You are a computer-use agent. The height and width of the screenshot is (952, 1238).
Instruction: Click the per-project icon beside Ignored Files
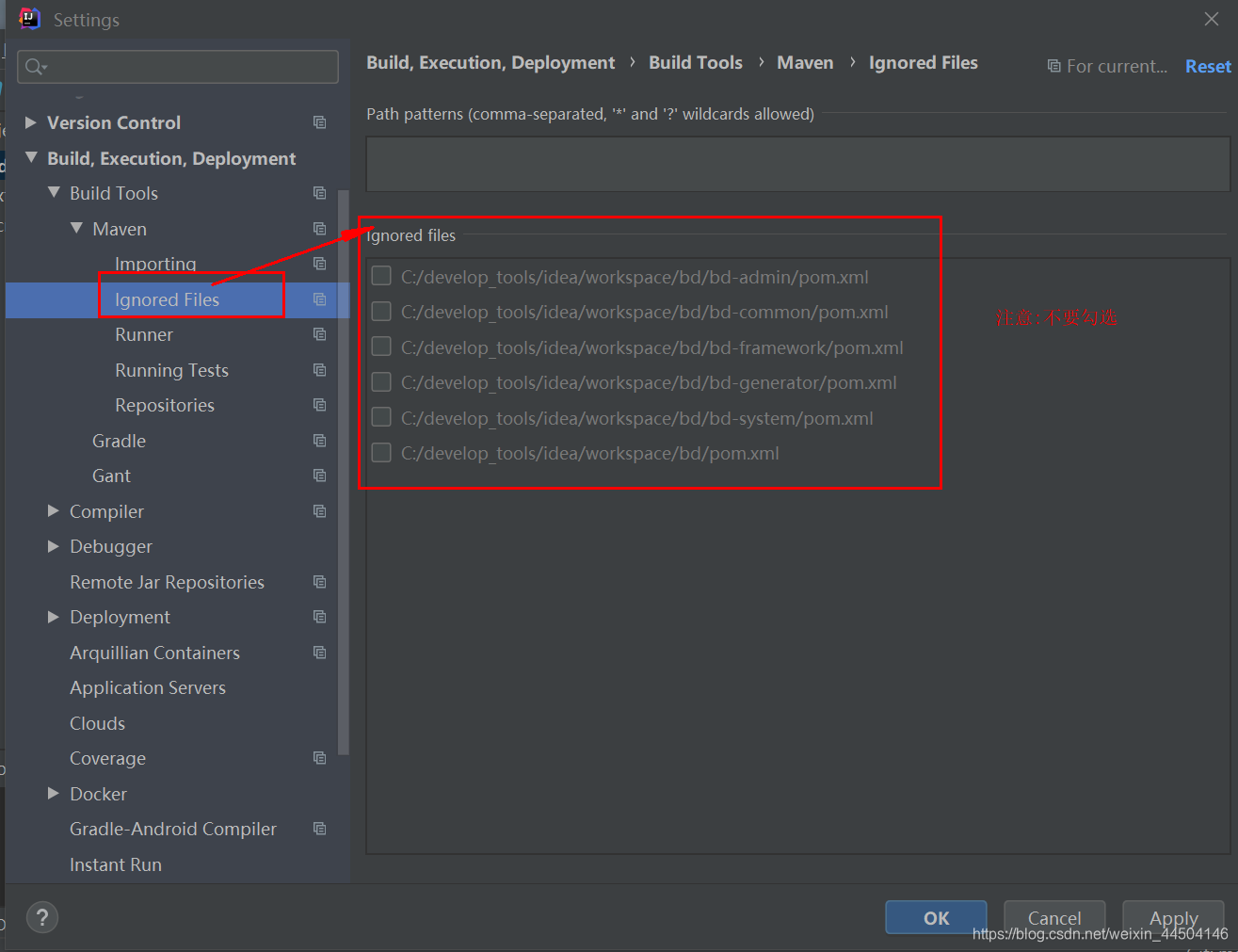coord(319,299)
